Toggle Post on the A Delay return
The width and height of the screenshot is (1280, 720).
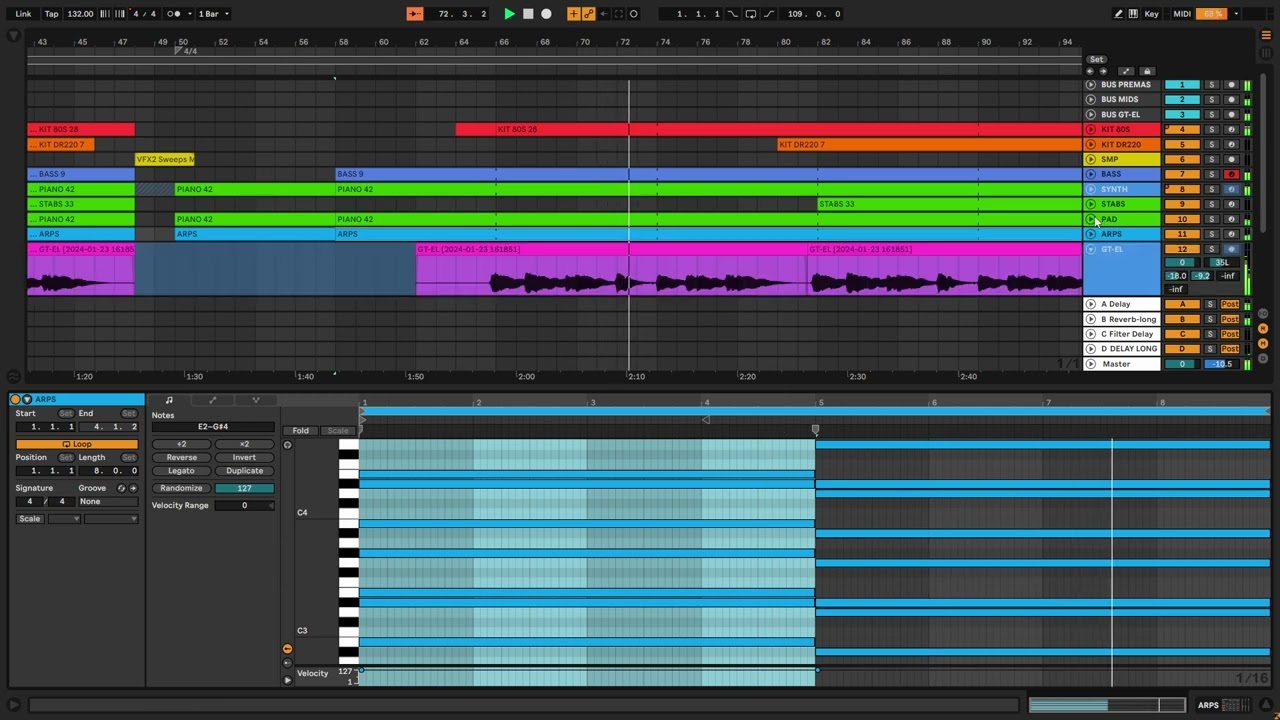tap(1229, 304)
